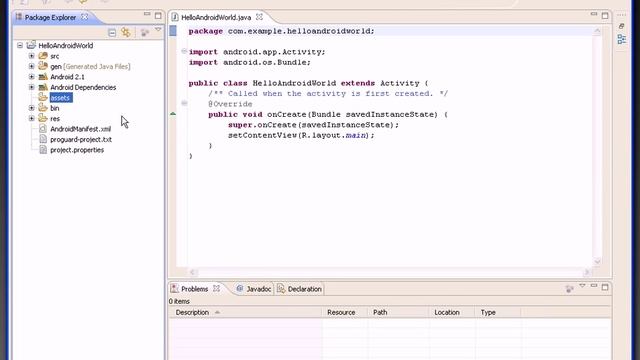The width and height of the screenshot is (640, 360).
Task: Maximize the Package Explorer view
Action: [x=158, y=16]
